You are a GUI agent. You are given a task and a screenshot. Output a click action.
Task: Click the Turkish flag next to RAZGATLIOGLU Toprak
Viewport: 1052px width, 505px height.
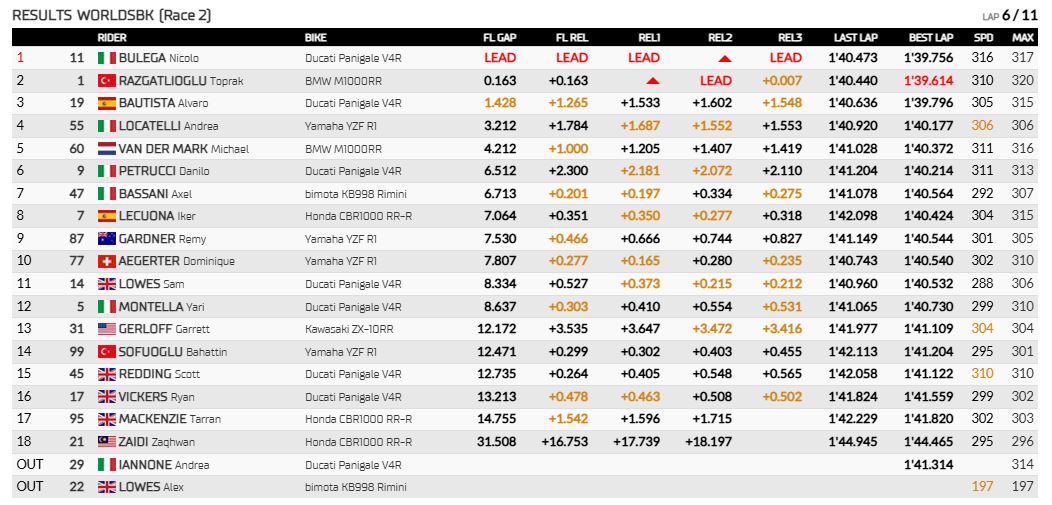(107, 81)
